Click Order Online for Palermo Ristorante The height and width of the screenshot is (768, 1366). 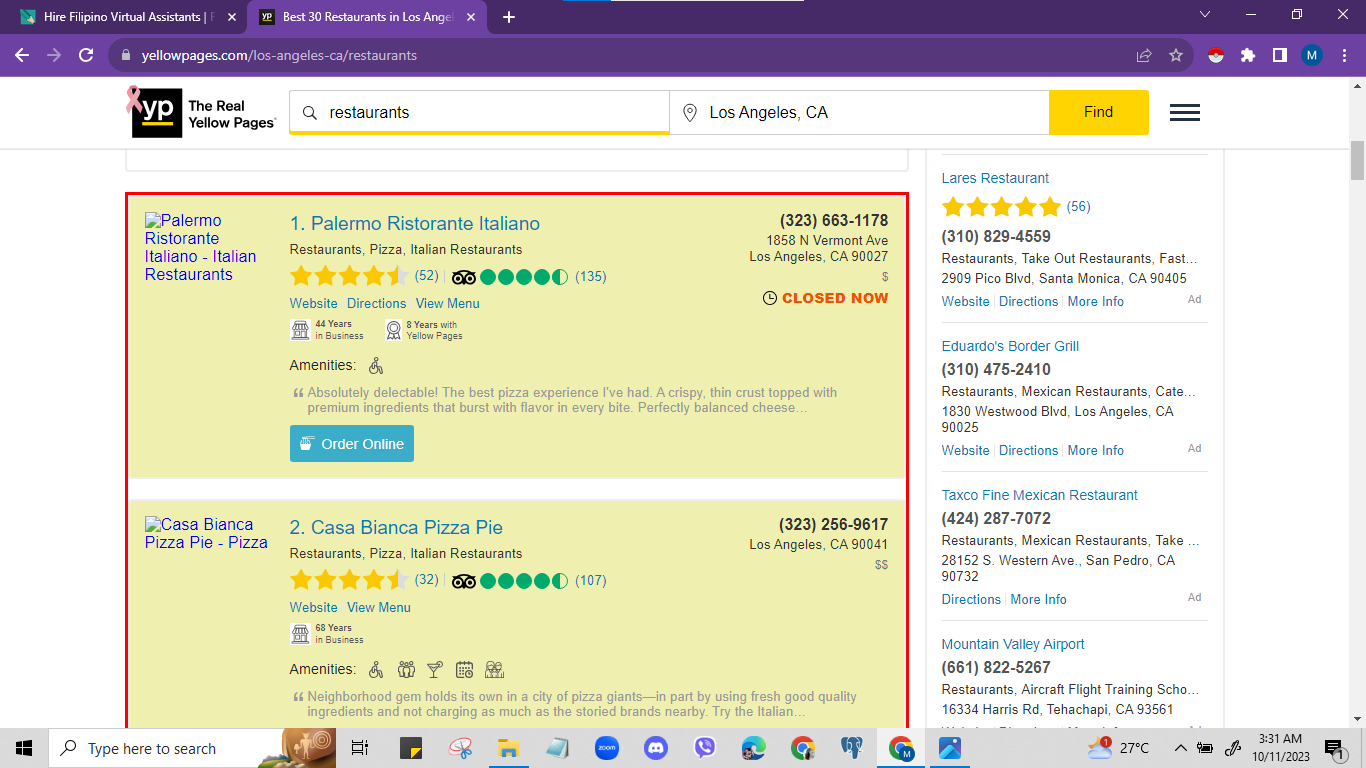coord(352,444)
